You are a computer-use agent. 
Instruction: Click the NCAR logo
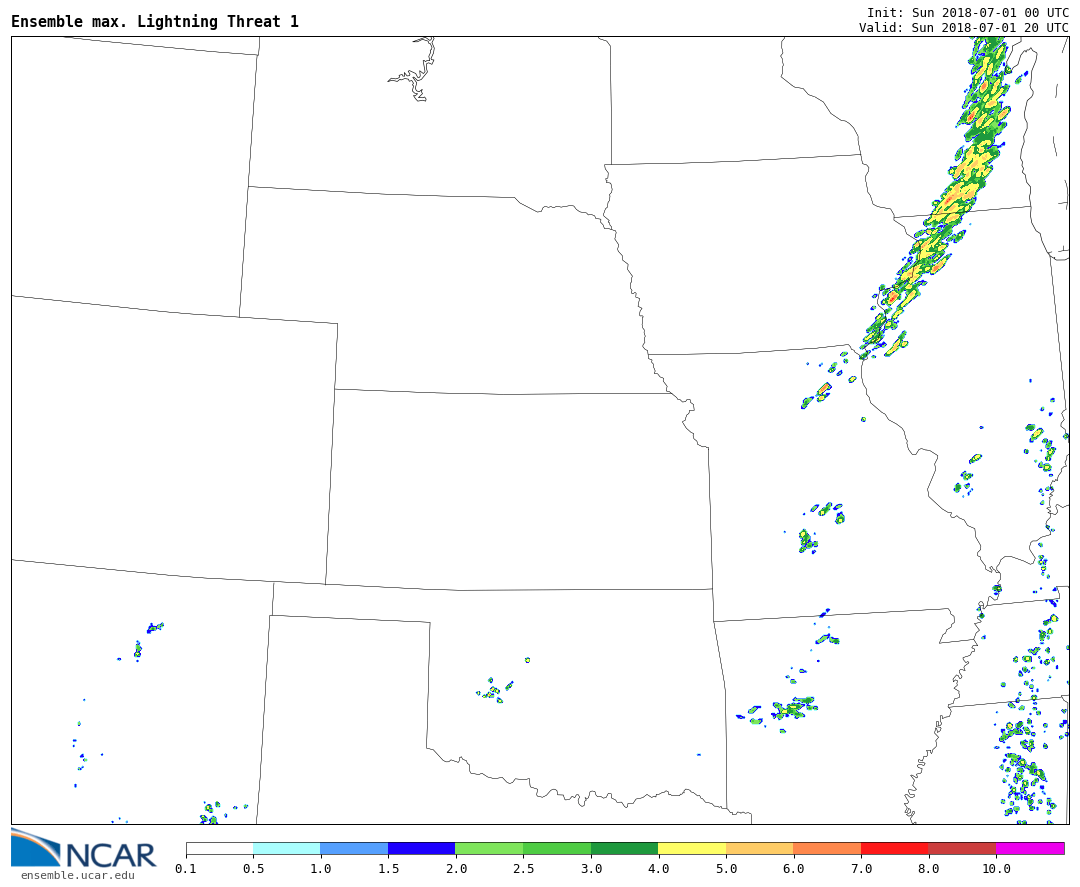83,849
